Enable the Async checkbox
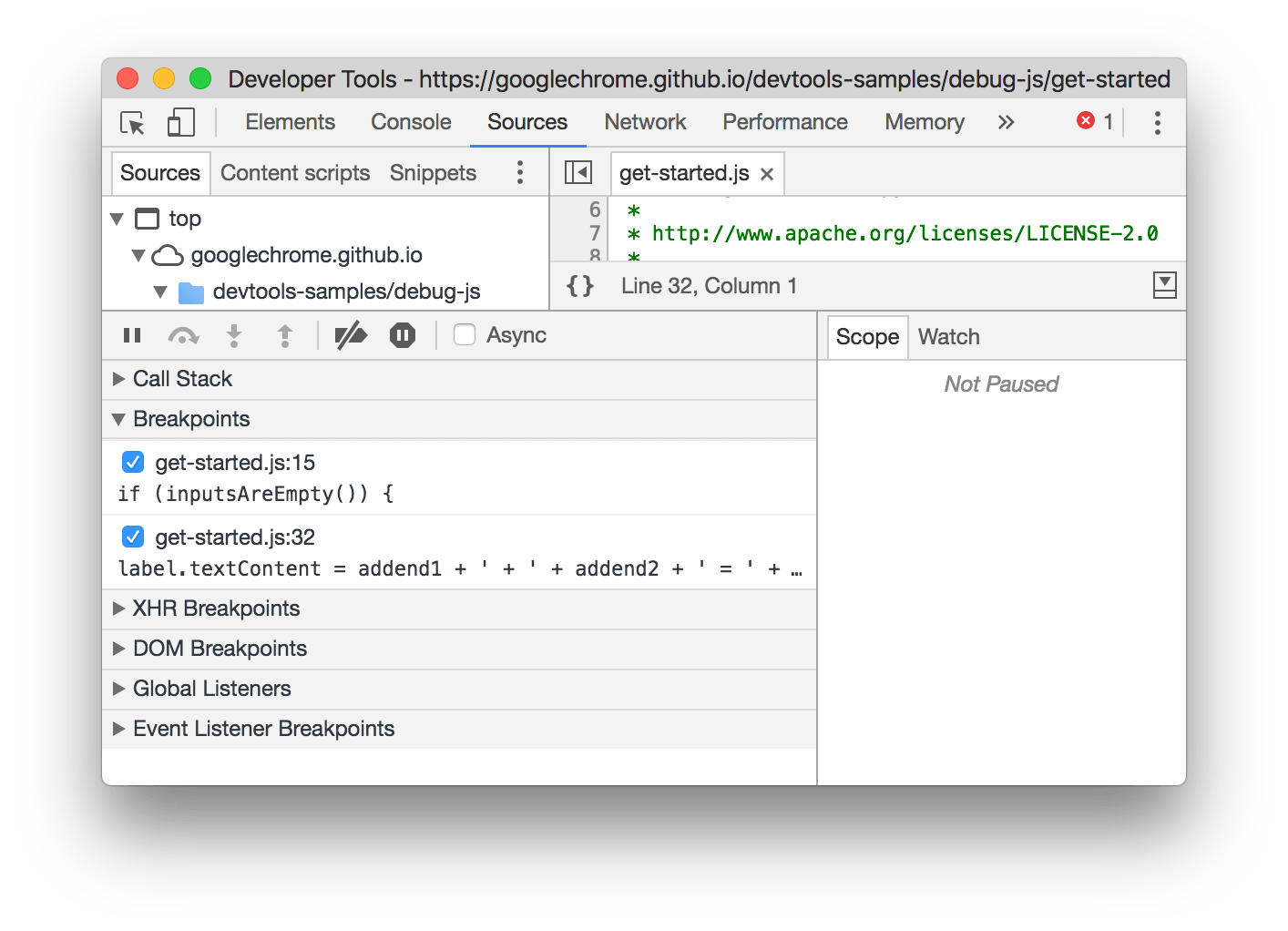 465,334
